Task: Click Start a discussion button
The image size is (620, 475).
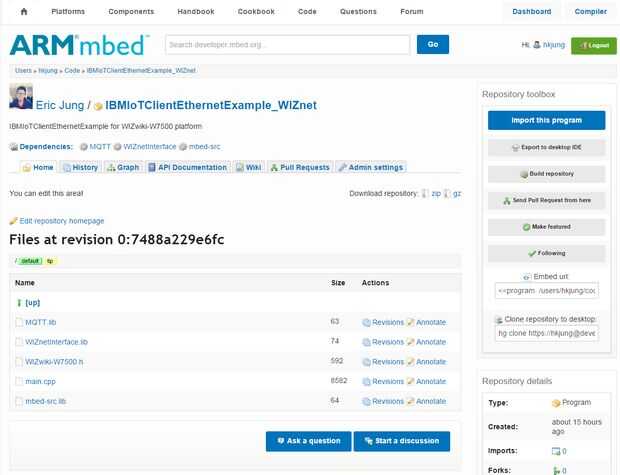Action: click(402, 441)
